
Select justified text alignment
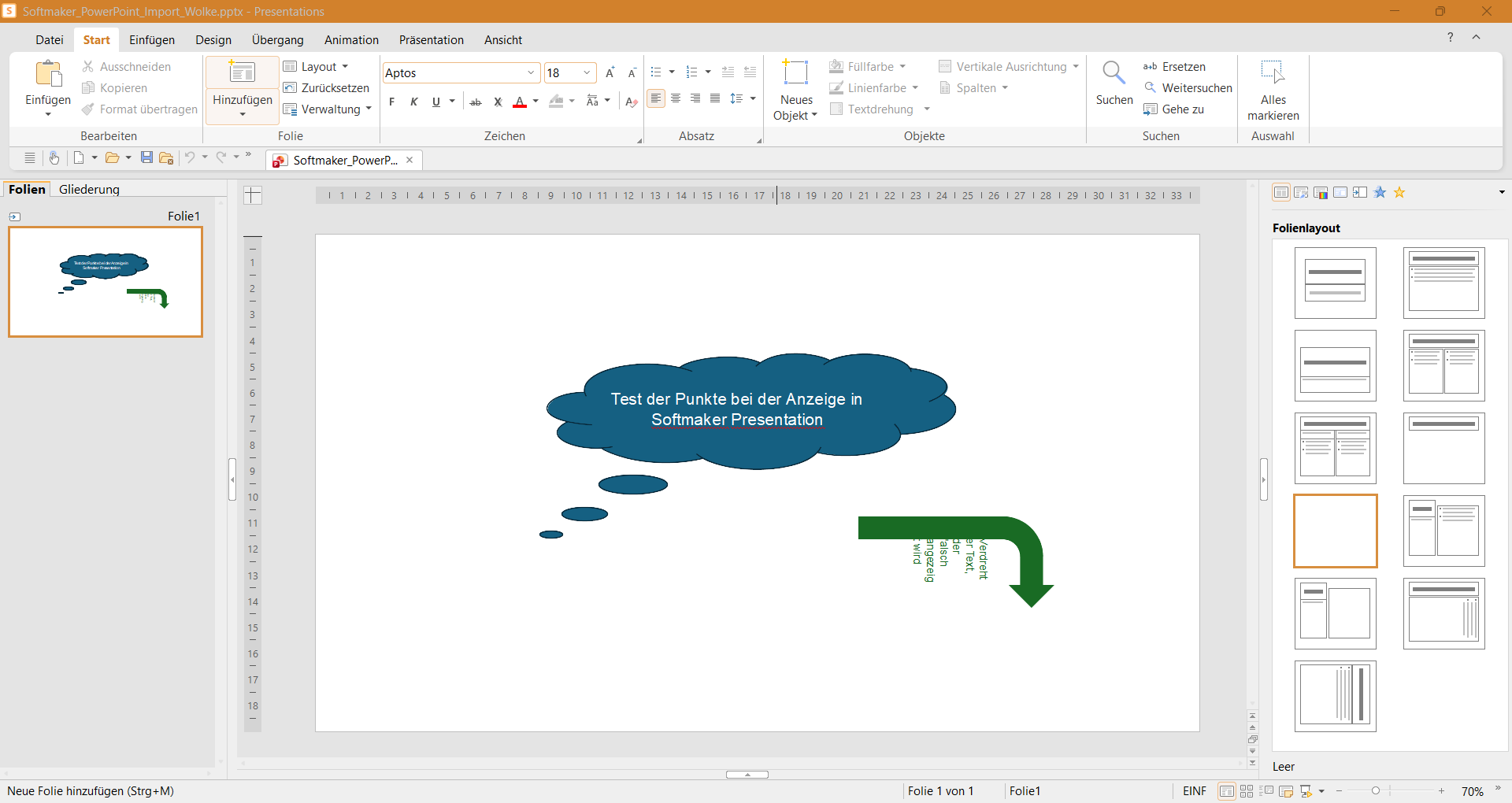pyautogui.click(x=715, y=98)
